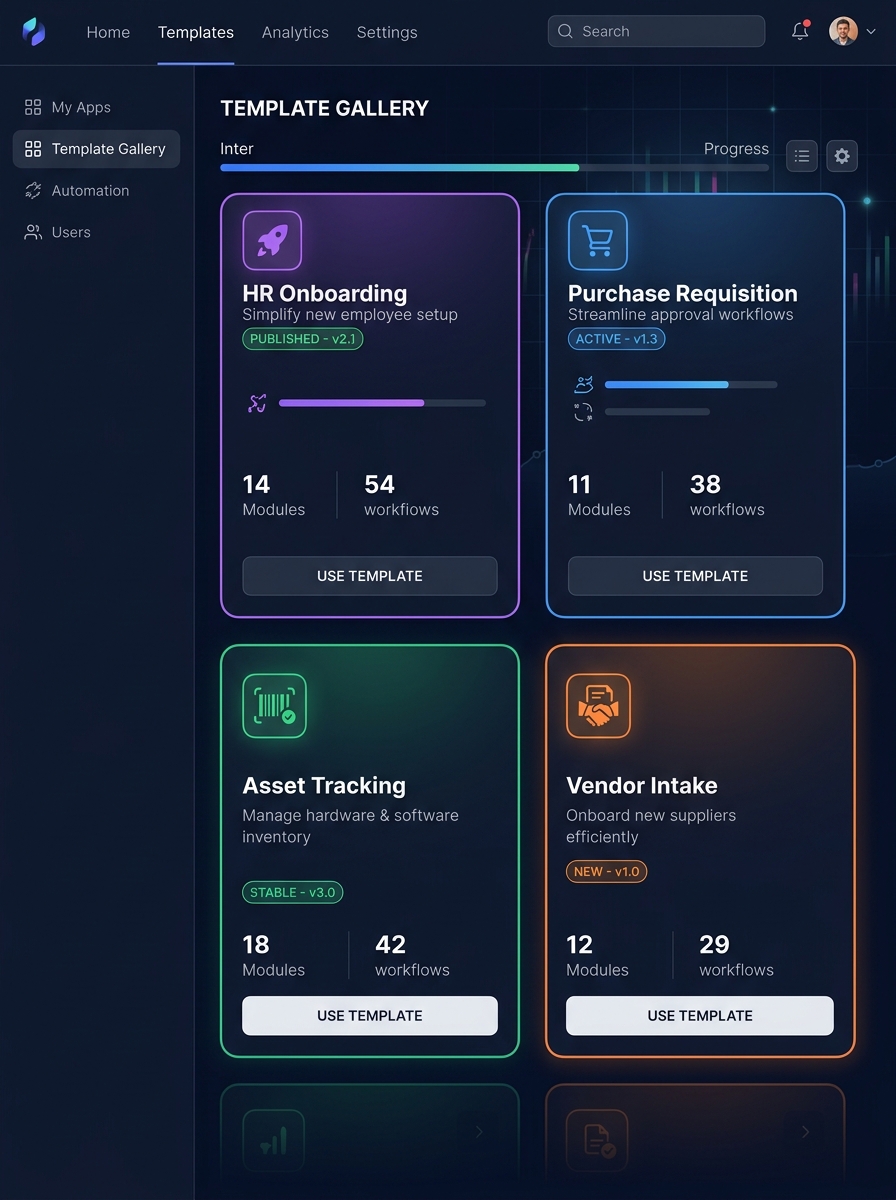Image resolution: width=896 pixels, height=1200 pixels.
Task: Expand the faded orange card chevron
Action: 805,1132
